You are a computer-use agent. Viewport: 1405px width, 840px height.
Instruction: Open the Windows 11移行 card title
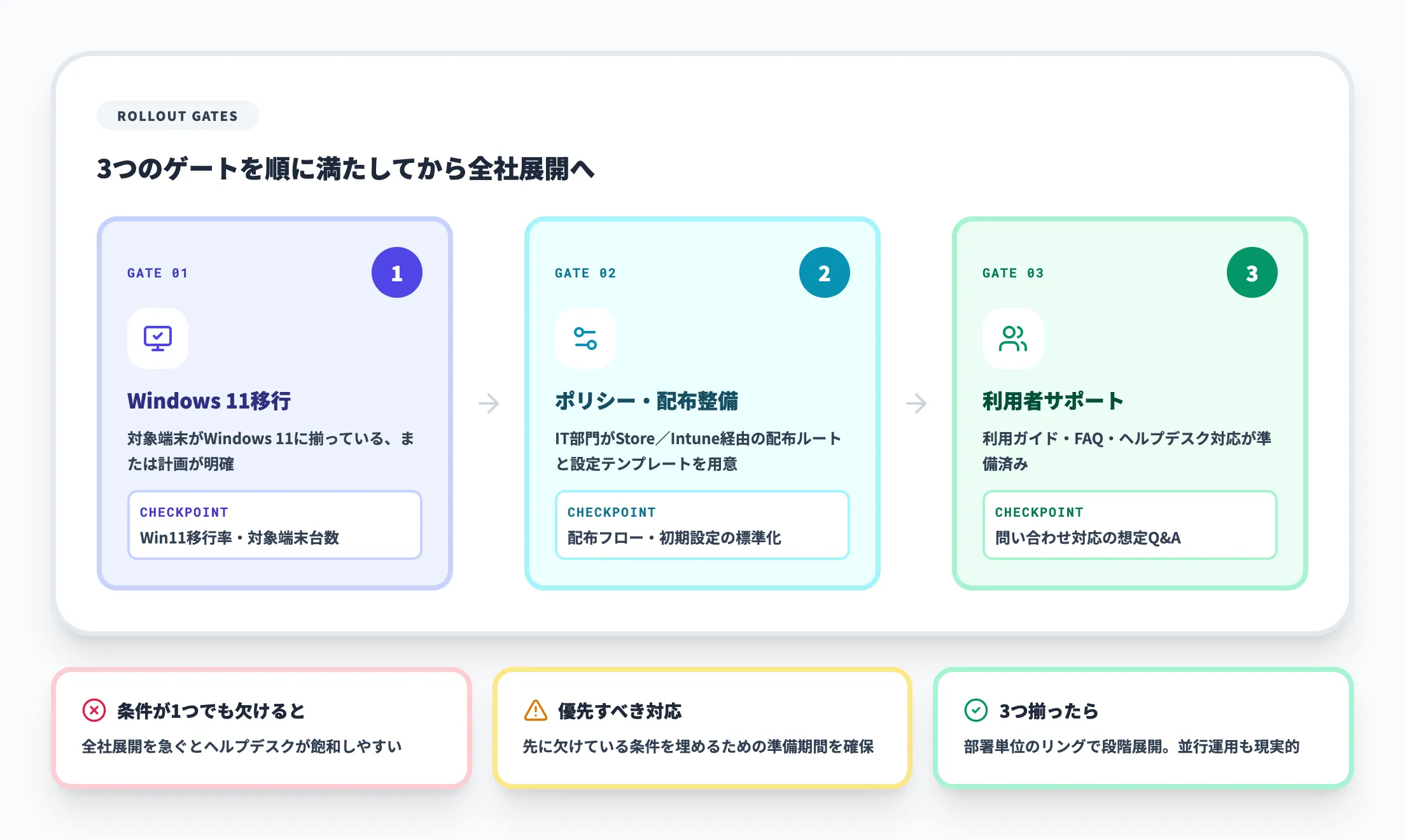coord(209,401)
